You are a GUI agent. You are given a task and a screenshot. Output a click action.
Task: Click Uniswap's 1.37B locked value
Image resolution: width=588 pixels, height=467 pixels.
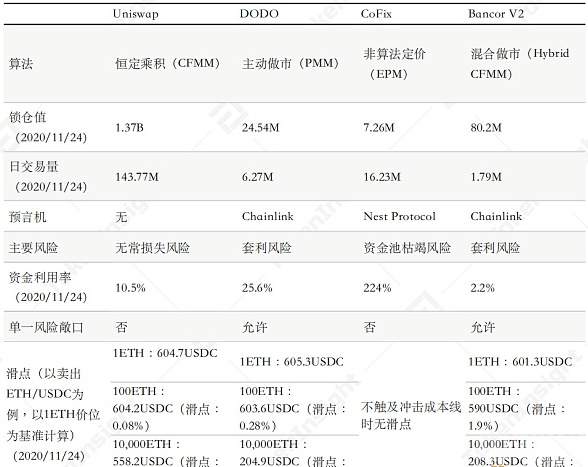click(x=129, y=128)
